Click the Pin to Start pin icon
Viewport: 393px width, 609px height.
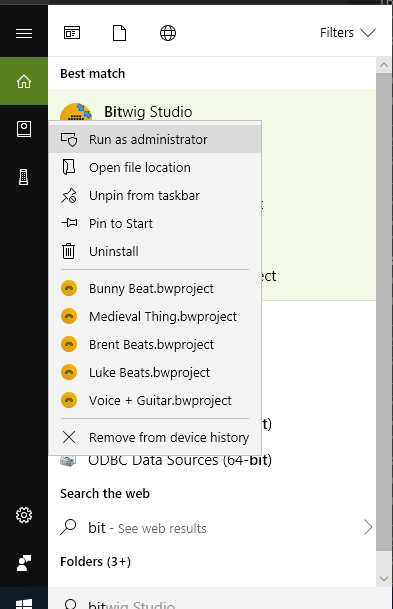click(70, 223)
